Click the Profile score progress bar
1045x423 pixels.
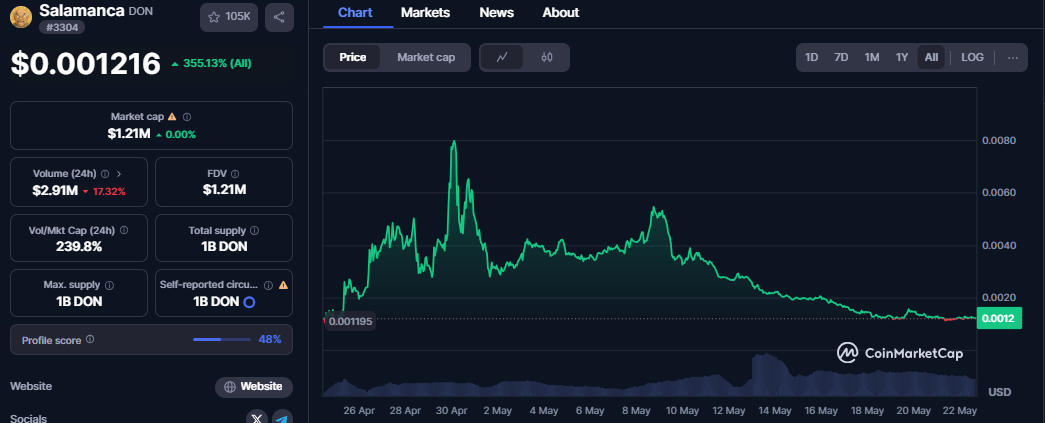tap(221, 340)
